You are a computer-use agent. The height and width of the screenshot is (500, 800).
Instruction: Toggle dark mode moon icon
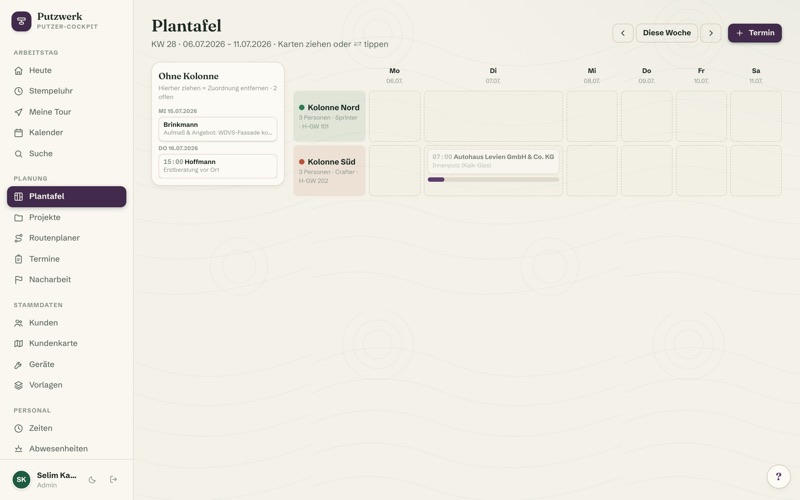pyautogui.click(x=92, y=480)
